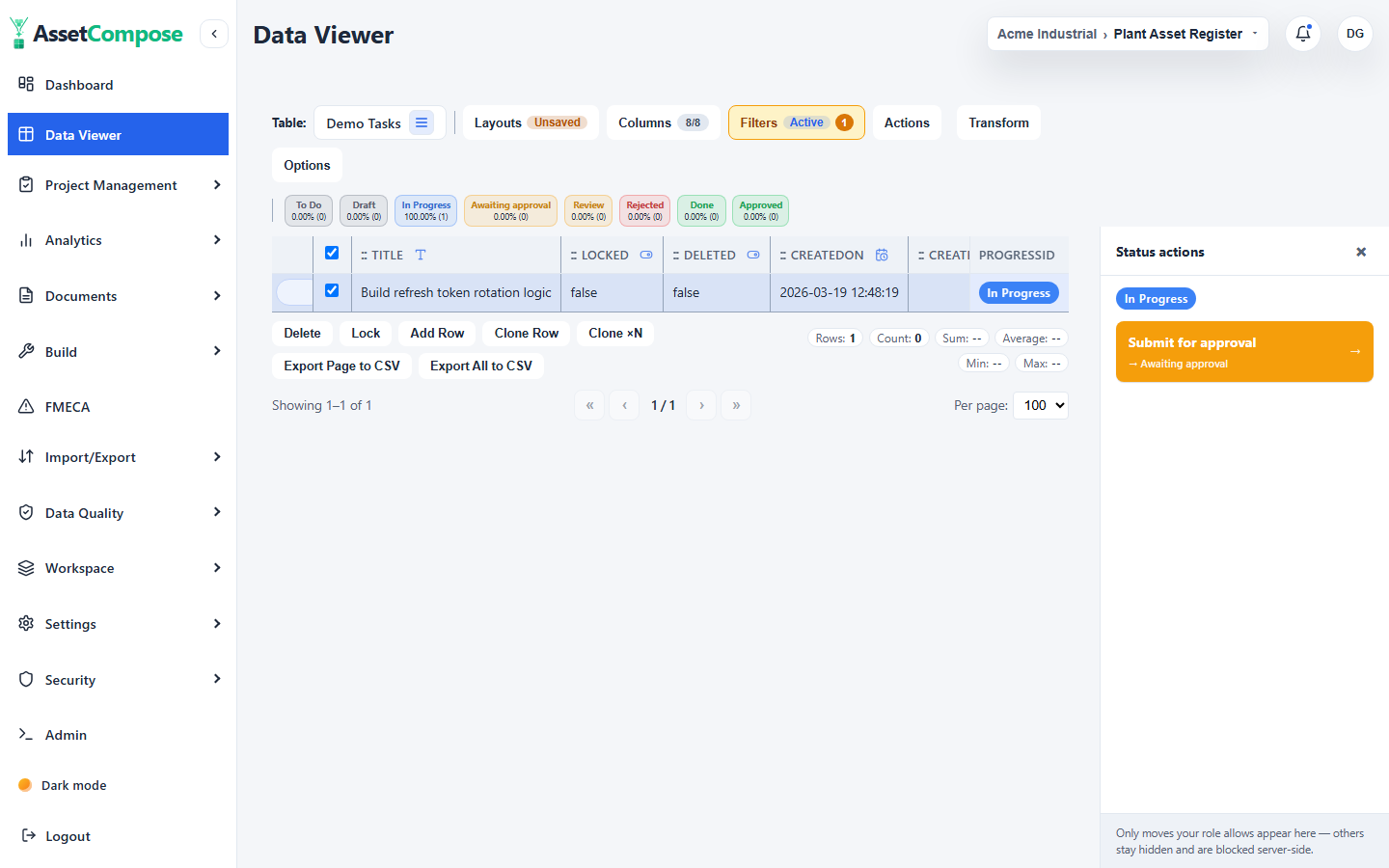Click Submit for approval action
1389x868 pixels.
point(1244,351)
